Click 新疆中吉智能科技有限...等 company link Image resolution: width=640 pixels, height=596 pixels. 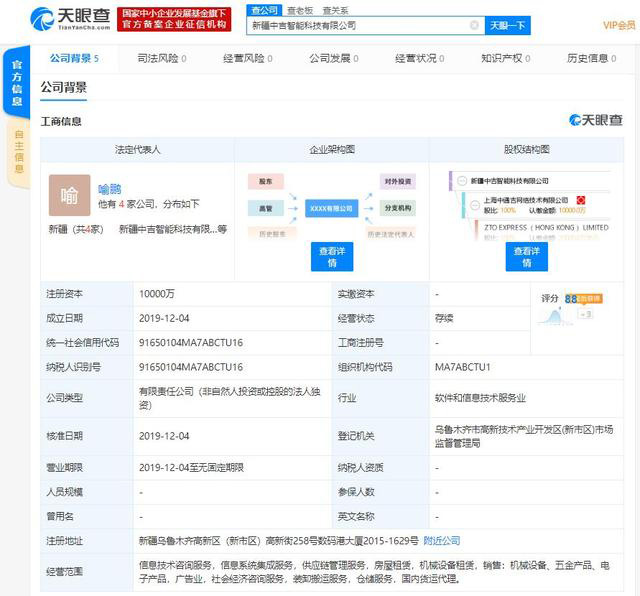click(173, 229)
